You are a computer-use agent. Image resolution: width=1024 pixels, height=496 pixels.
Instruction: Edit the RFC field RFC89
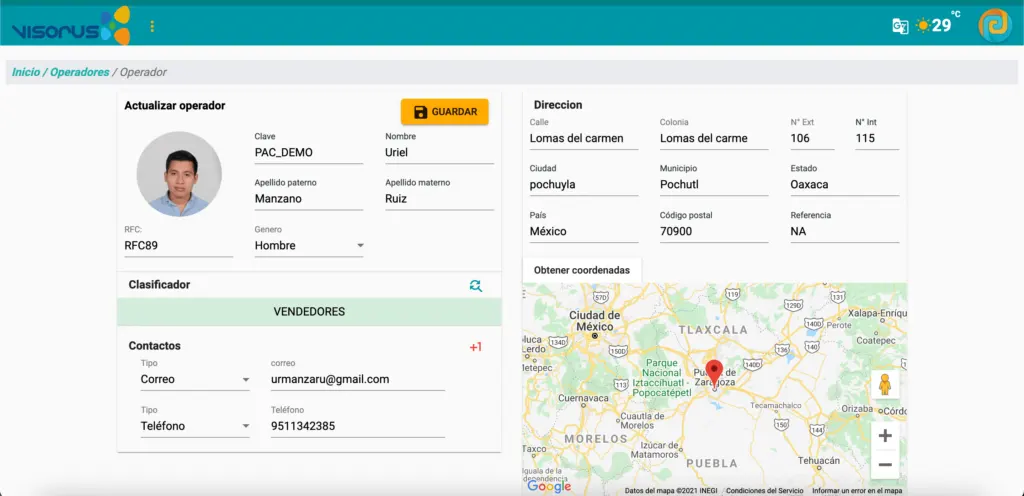click(178, 246)
